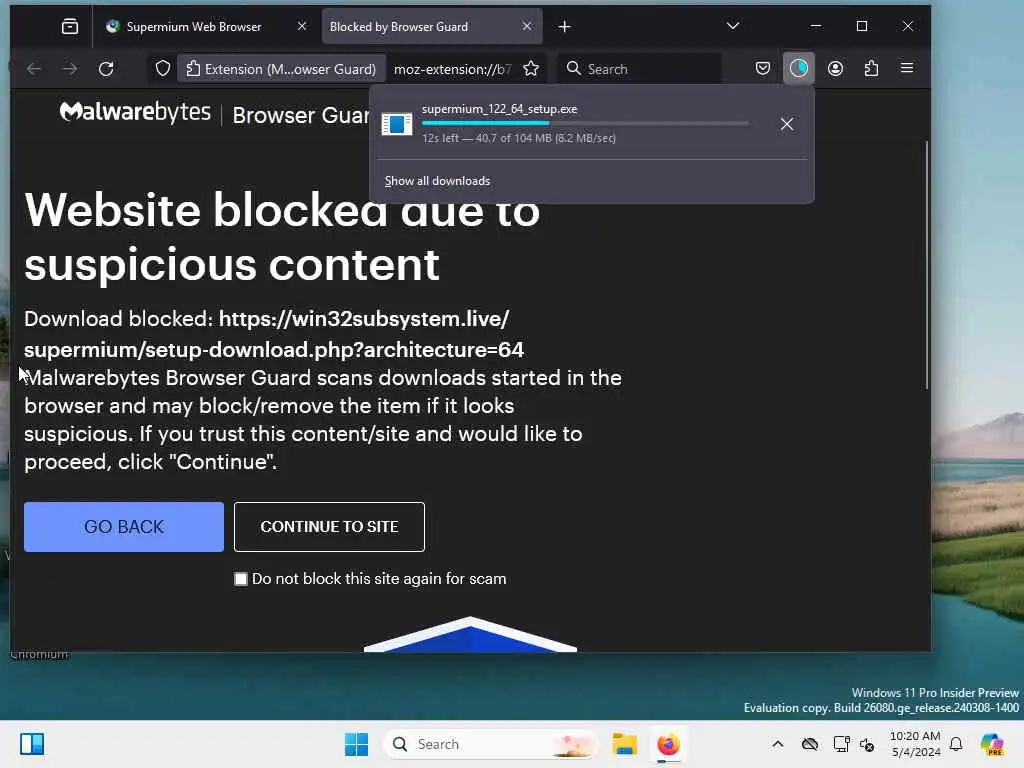This screenshot has height=768, width=1024.
Task: Click the GO BACK button
Action: click(x=124, y=527)
